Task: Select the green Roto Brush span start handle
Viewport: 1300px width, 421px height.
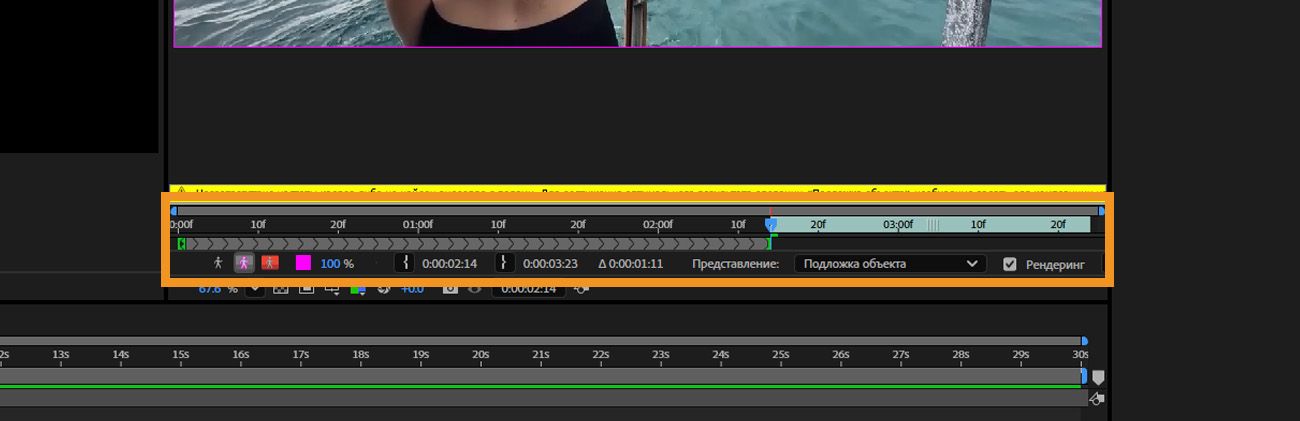Action: pos(181,244)
